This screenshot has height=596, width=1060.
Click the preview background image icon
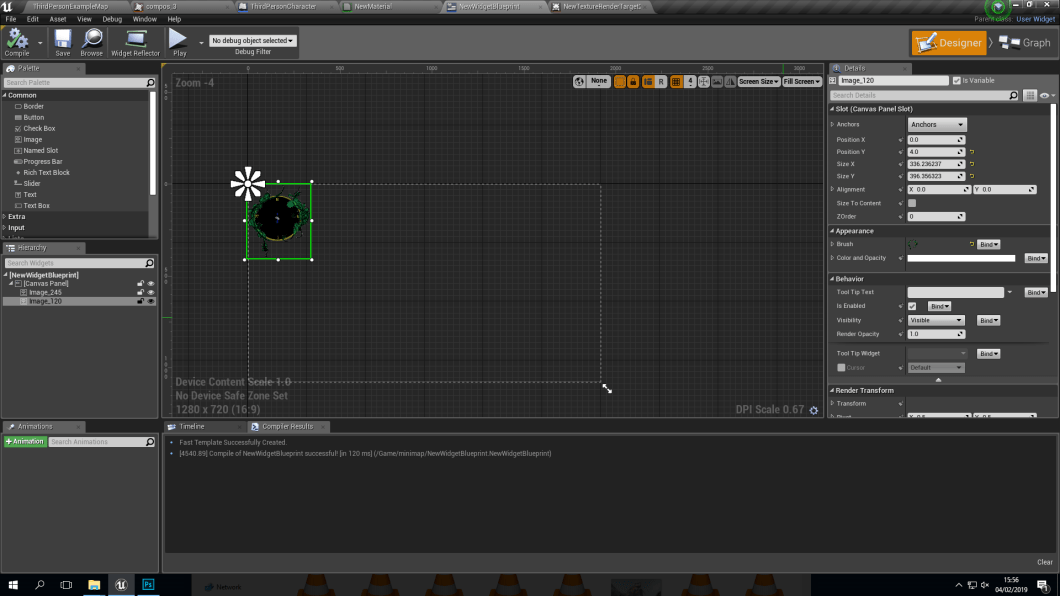pyautogui.click(x=717, y=82)
